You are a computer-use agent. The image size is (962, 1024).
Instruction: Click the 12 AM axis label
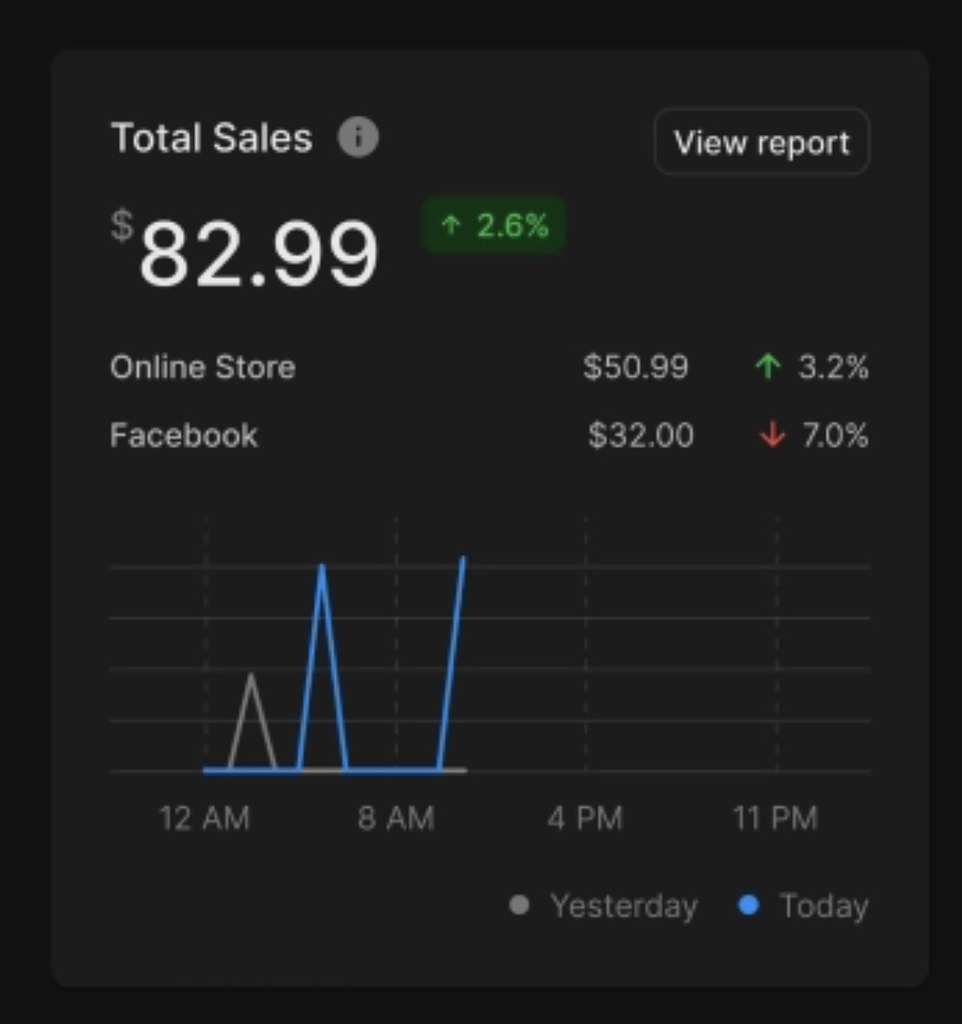(x=204, y=818)
